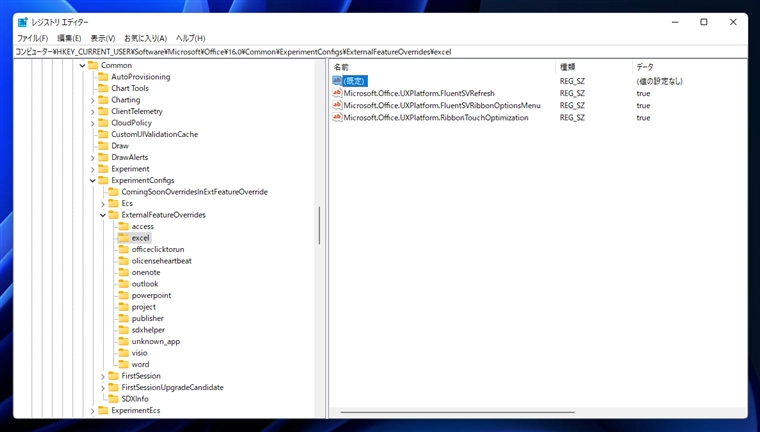Click the SDXInfo folder icon

pos(113,399)
